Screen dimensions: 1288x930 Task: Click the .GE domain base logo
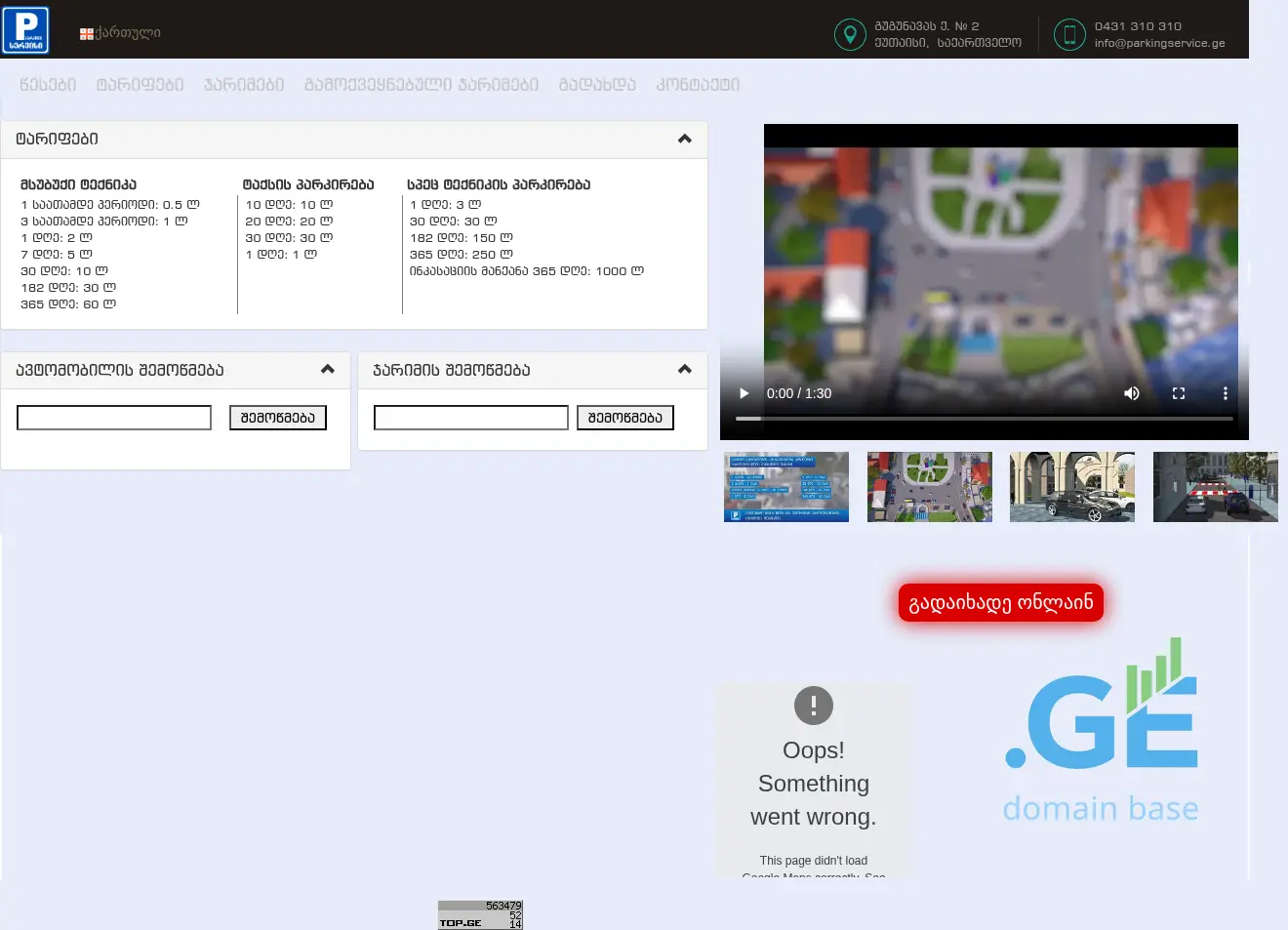tap(1101, 730)
